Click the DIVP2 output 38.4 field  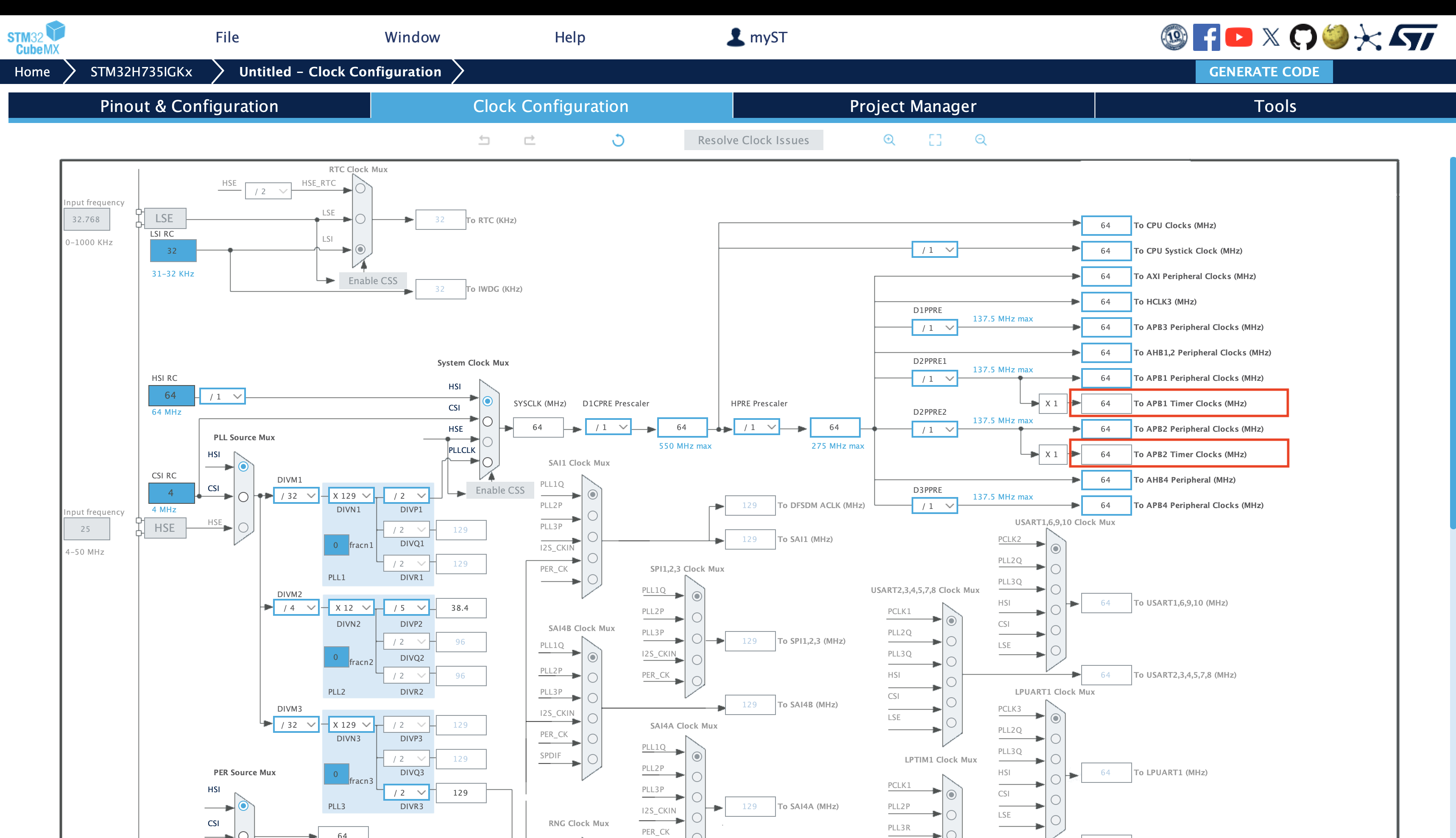click(x=461, y=607)
